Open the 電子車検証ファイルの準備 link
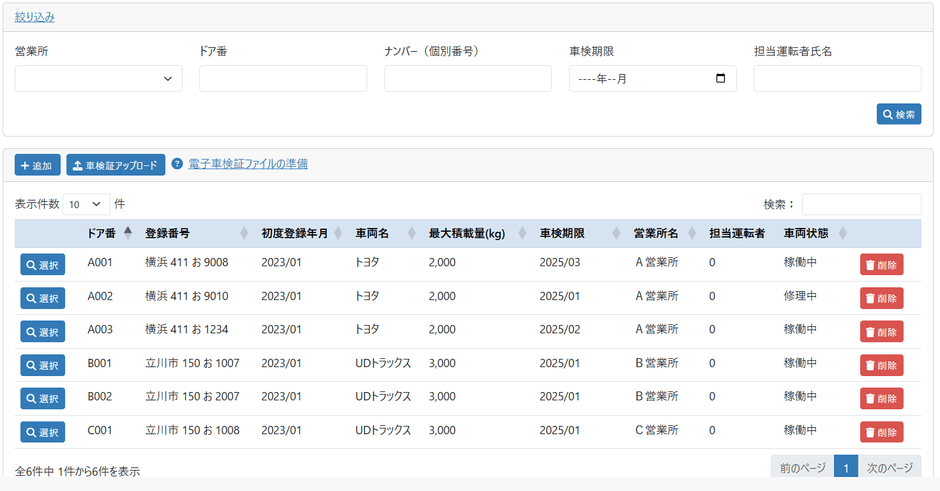 tap(248, 164)
